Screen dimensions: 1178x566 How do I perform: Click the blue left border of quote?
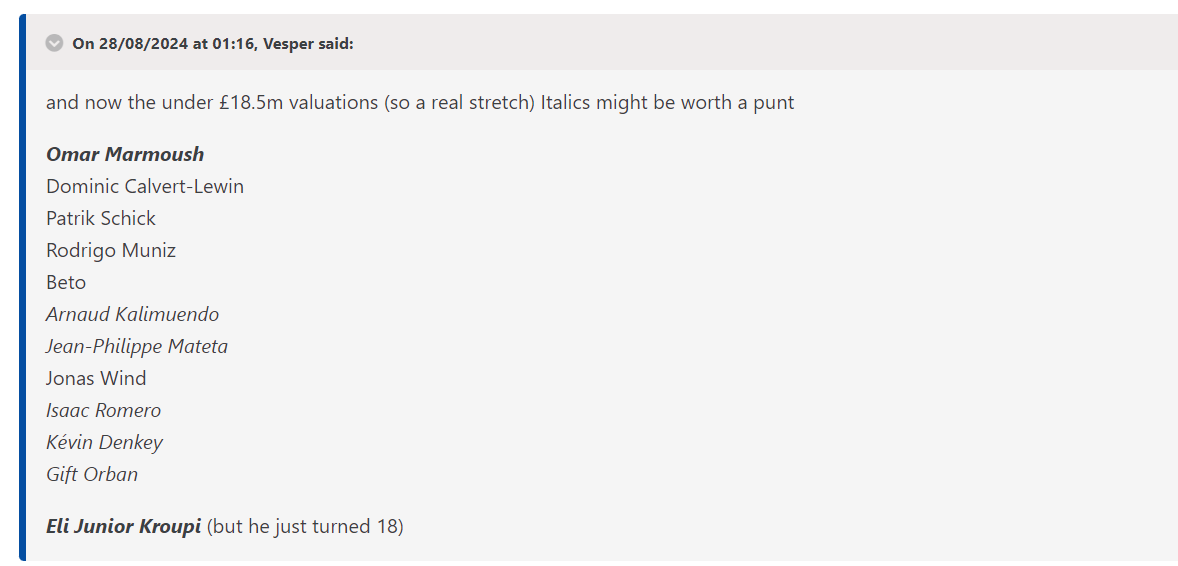[22, 300]
